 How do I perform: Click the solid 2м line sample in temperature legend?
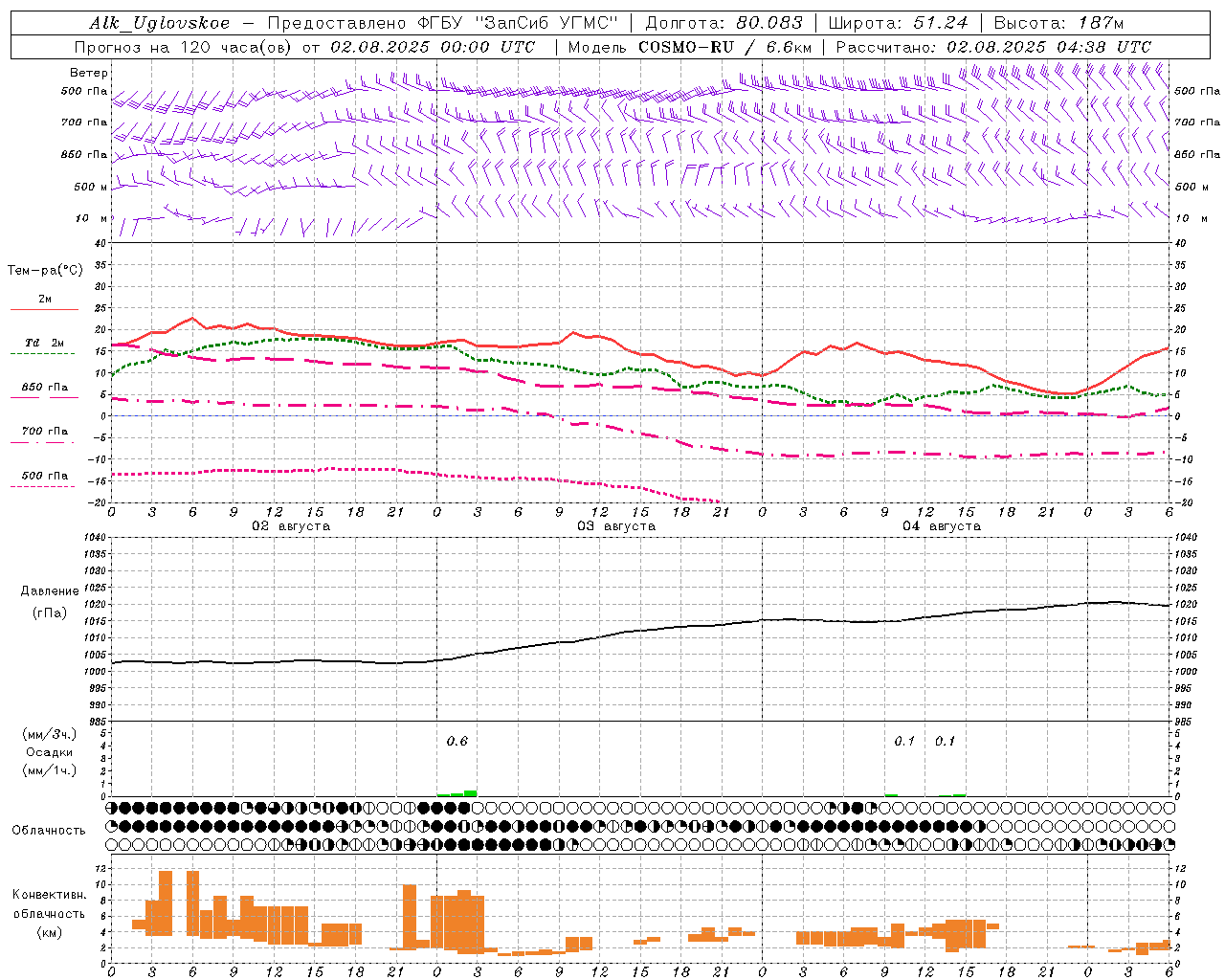tap(44, 309)
